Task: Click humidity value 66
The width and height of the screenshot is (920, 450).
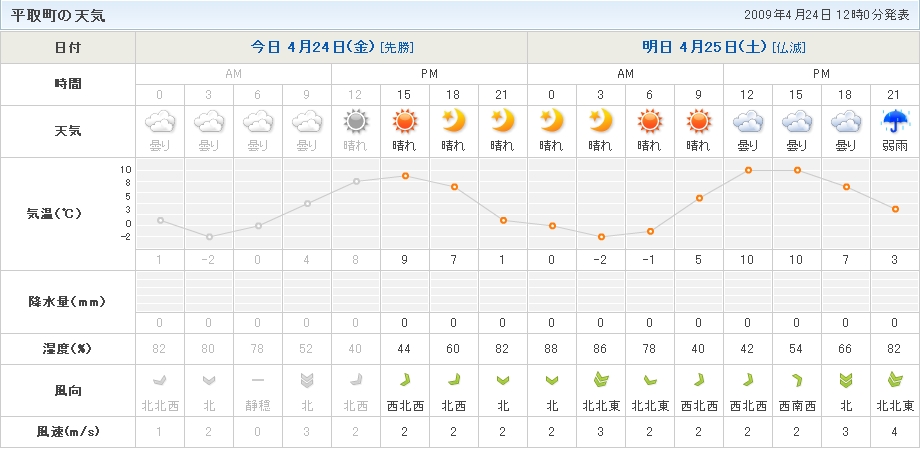Action: click(x=846, y=349)
